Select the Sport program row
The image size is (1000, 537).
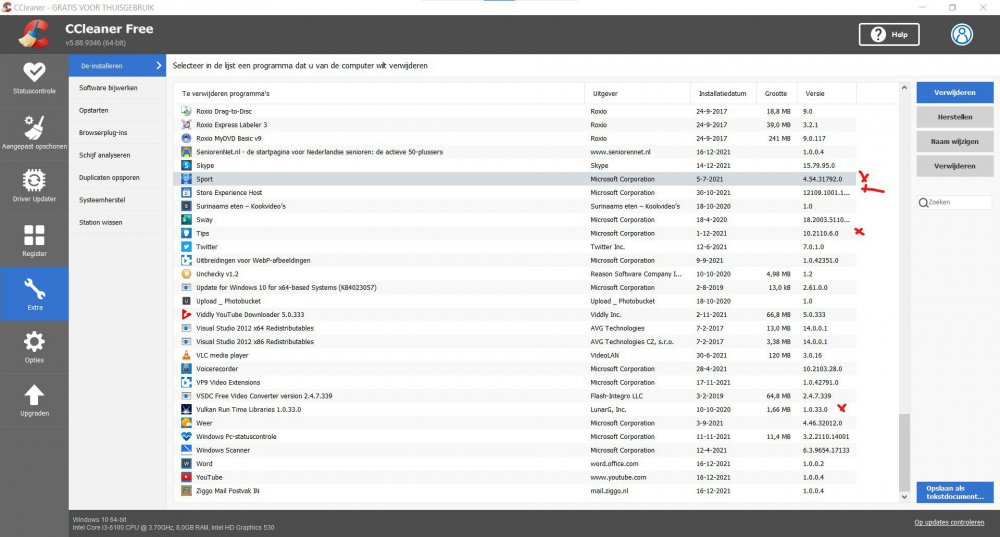[x=515, y=179]
